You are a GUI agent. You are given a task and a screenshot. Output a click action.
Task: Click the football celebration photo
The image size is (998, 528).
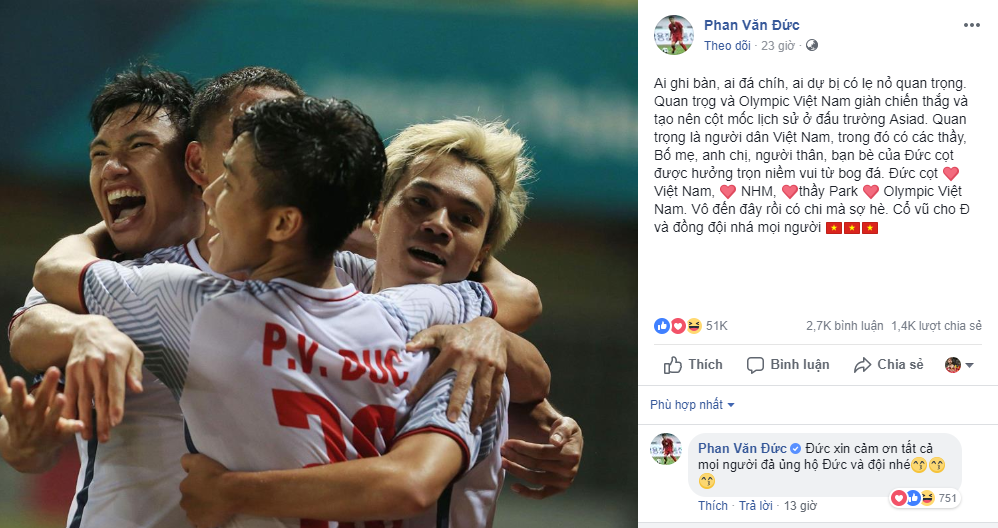click(318, 264)
